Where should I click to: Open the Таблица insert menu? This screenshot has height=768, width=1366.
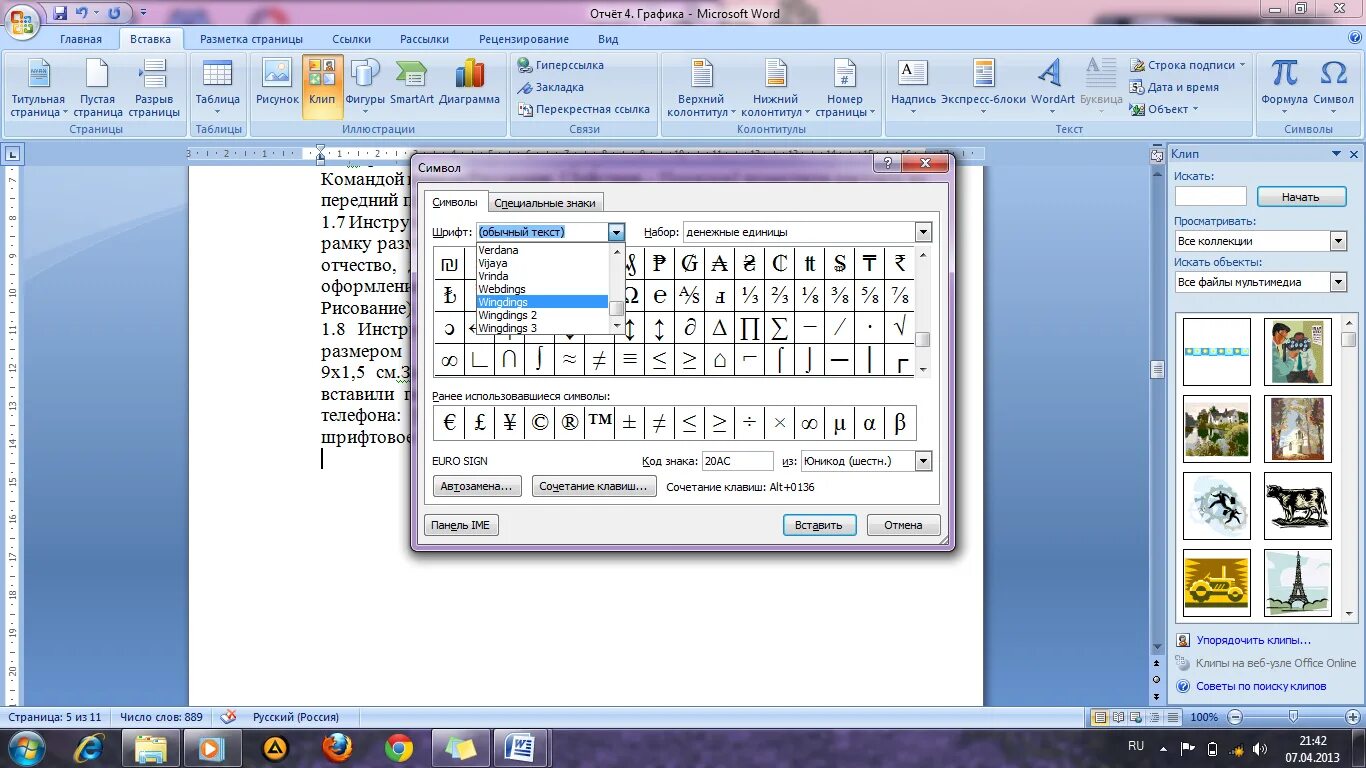[217, 88]
